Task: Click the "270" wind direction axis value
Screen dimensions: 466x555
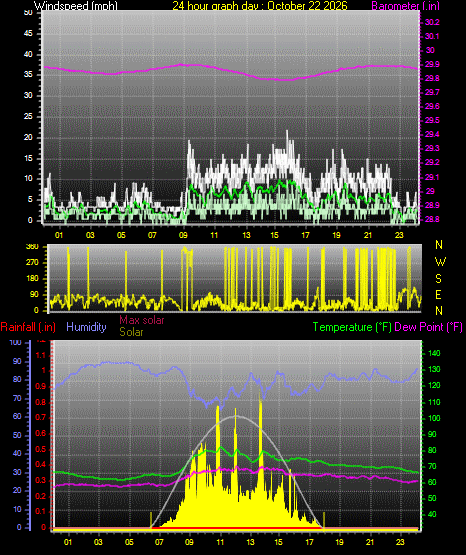Action: [32, 263]
